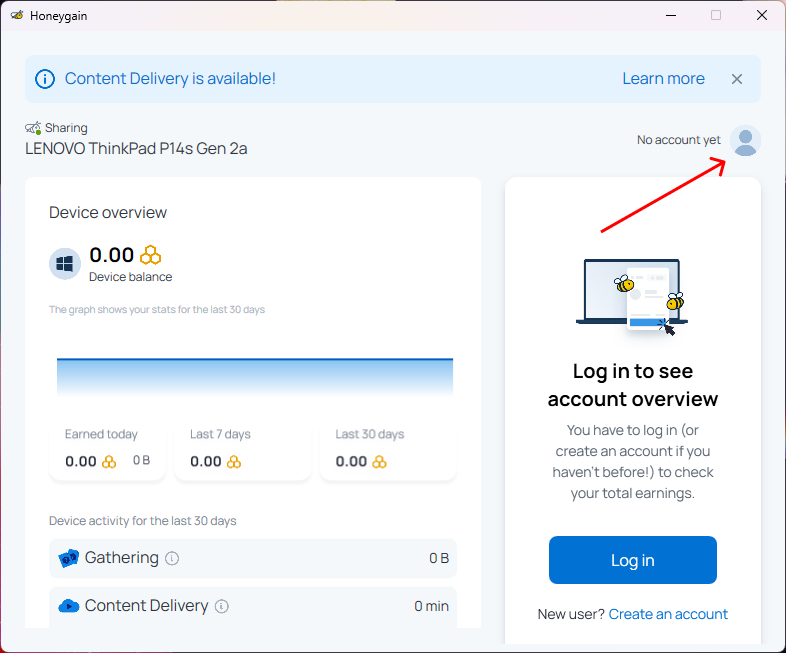The width and height of the screenshot is (786, 653).
Task: Click the honeycomb icon under Last 30 days
Action: [379, 462]
